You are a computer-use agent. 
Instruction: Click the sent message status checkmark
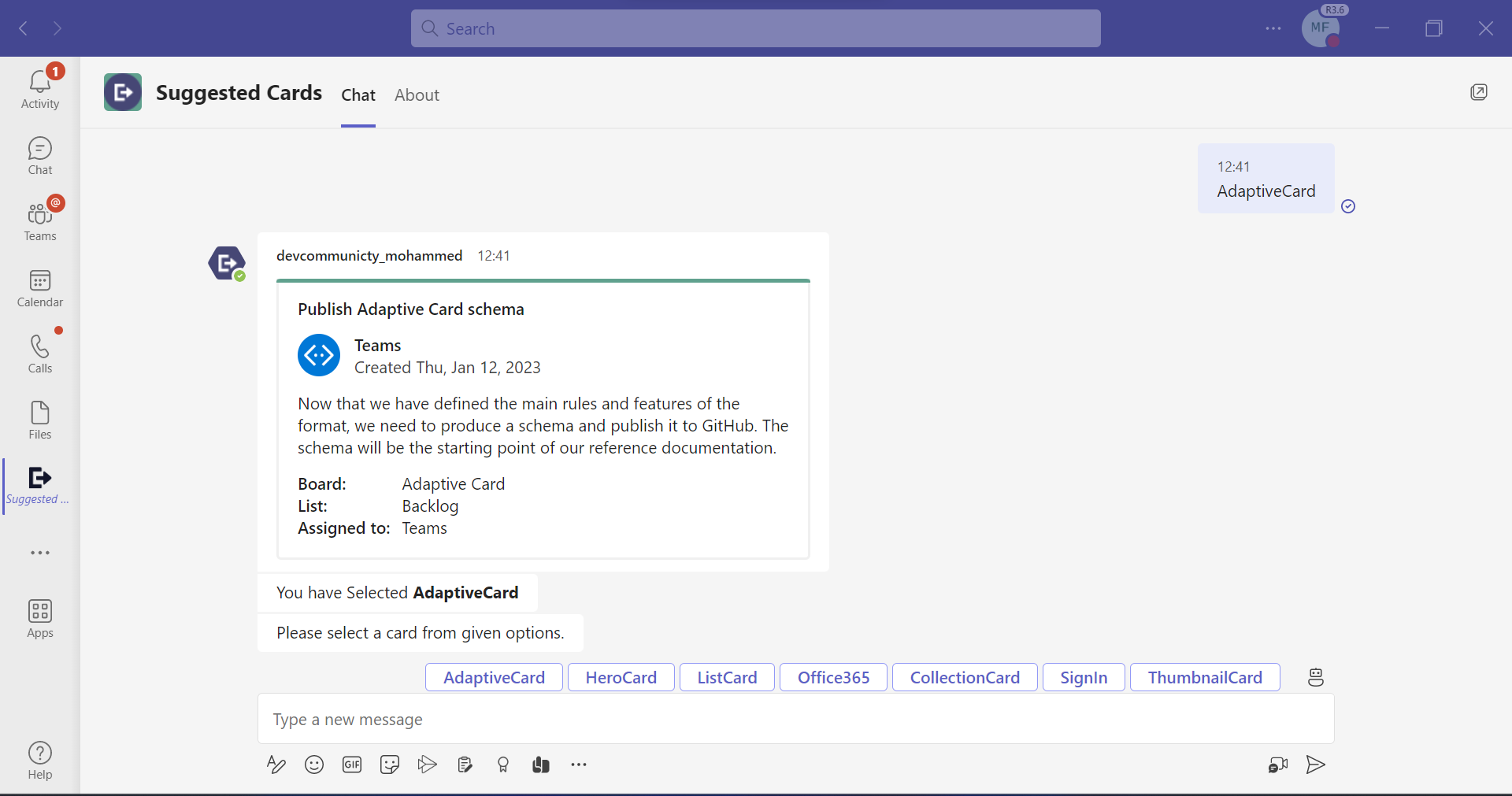pyautogui.click(x=1348, y=206)
